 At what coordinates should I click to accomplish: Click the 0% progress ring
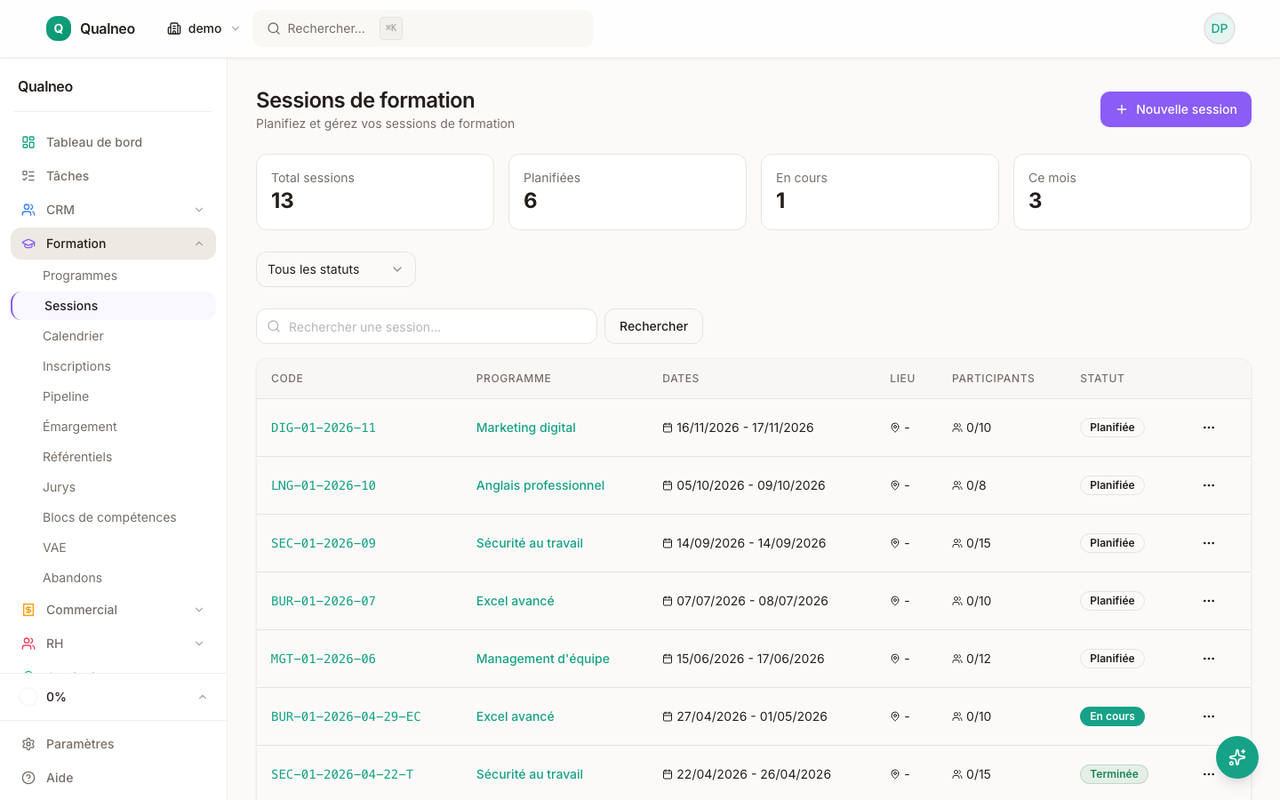pyautogui.click(x=28, y=697)
